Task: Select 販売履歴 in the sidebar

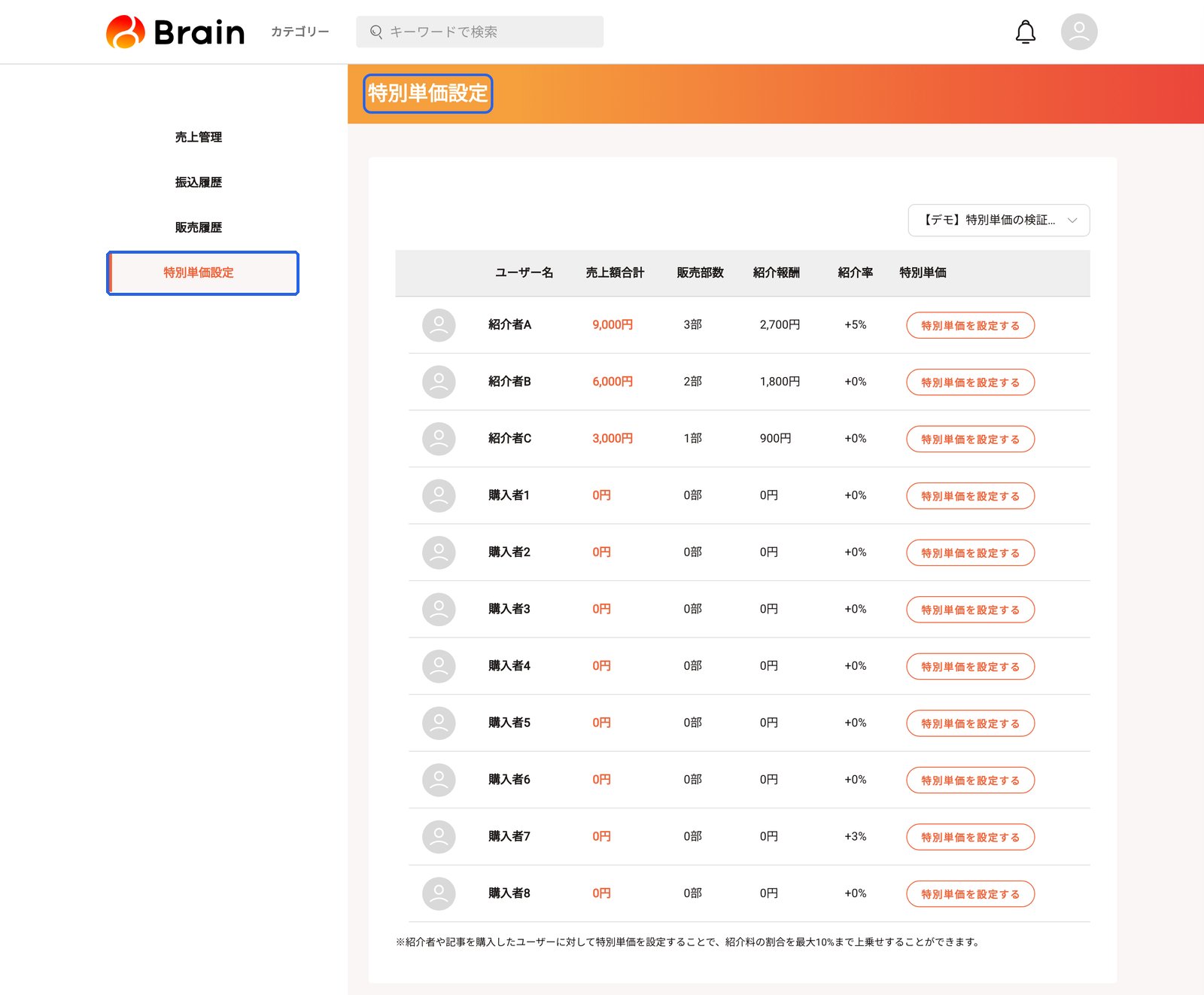Action: point(199,227)
